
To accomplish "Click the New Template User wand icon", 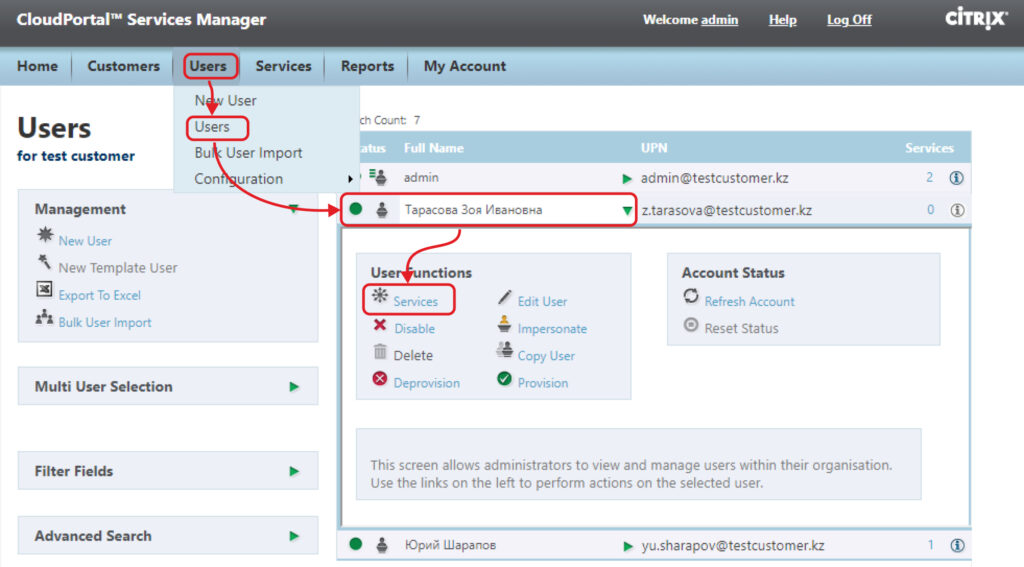I will 44,263.
